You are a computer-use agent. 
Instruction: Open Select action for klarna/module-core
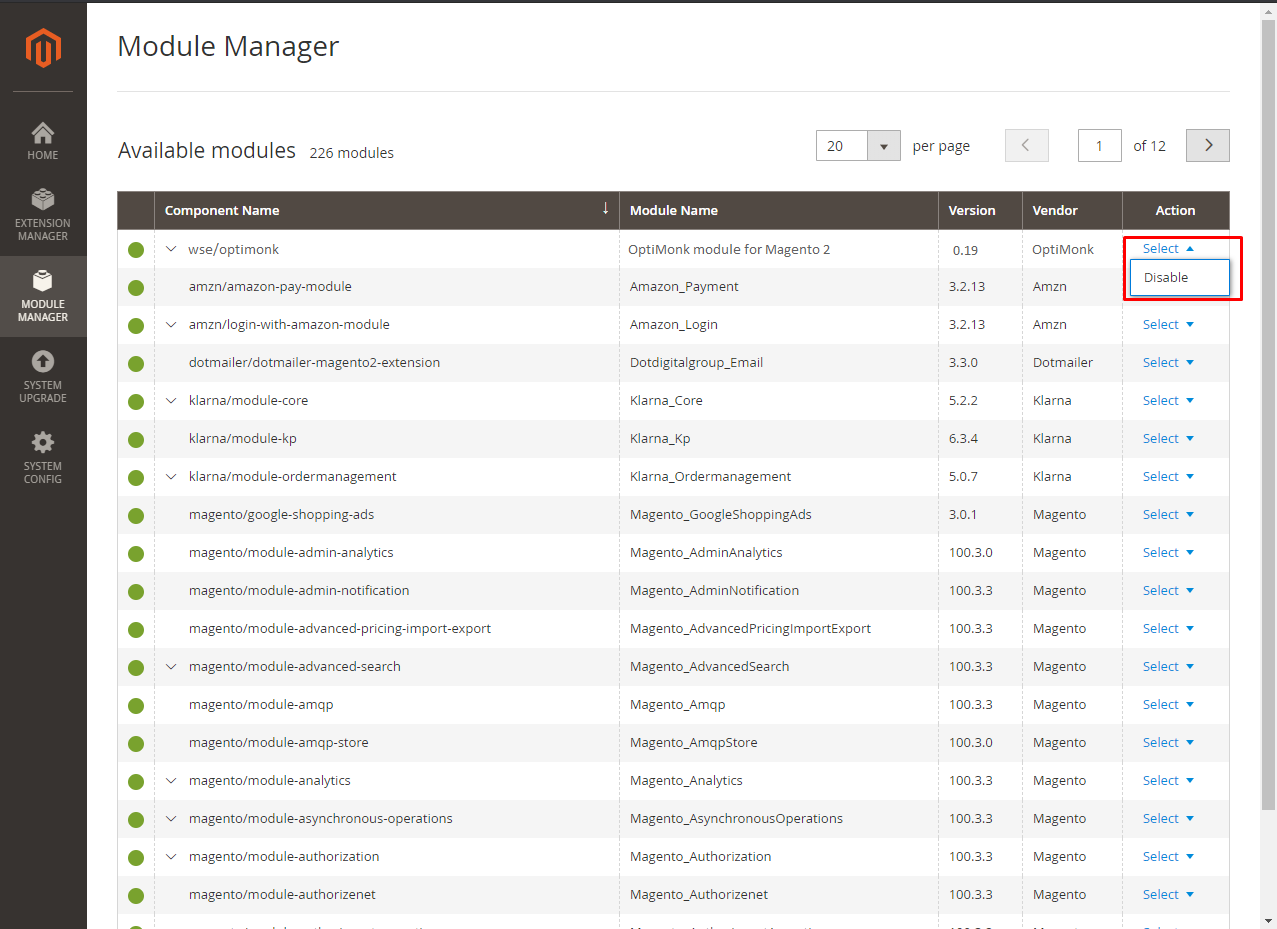(1168, 400)
